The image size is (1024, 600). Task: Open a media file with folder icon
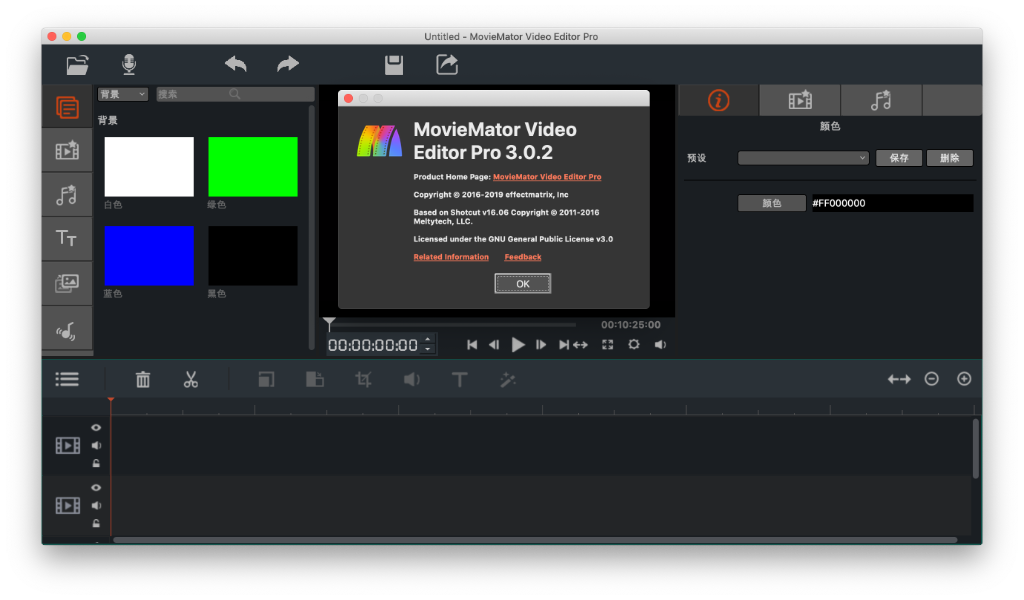tap(77, 65)
